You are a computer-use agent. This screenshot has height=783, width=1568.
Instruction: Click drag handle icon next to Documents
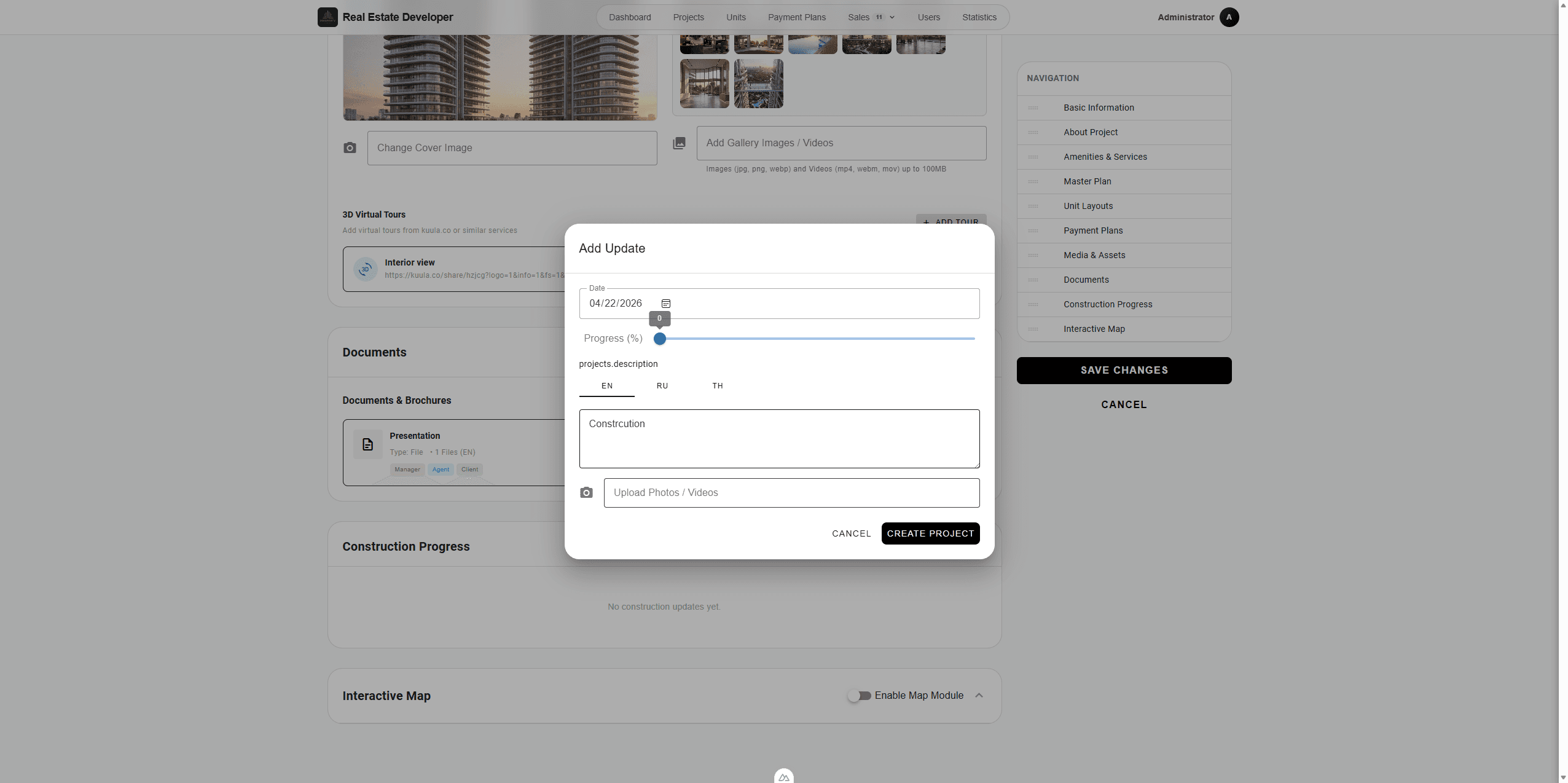[1033, 280]
